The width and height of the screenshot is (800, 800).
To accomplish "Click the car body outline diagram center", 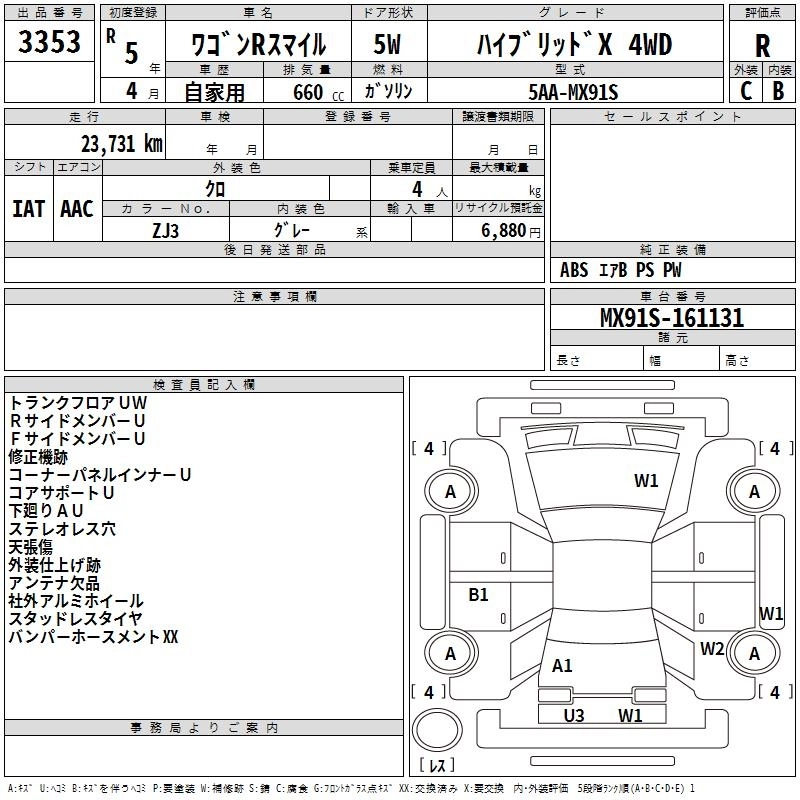I will click(x=602, y=570).
